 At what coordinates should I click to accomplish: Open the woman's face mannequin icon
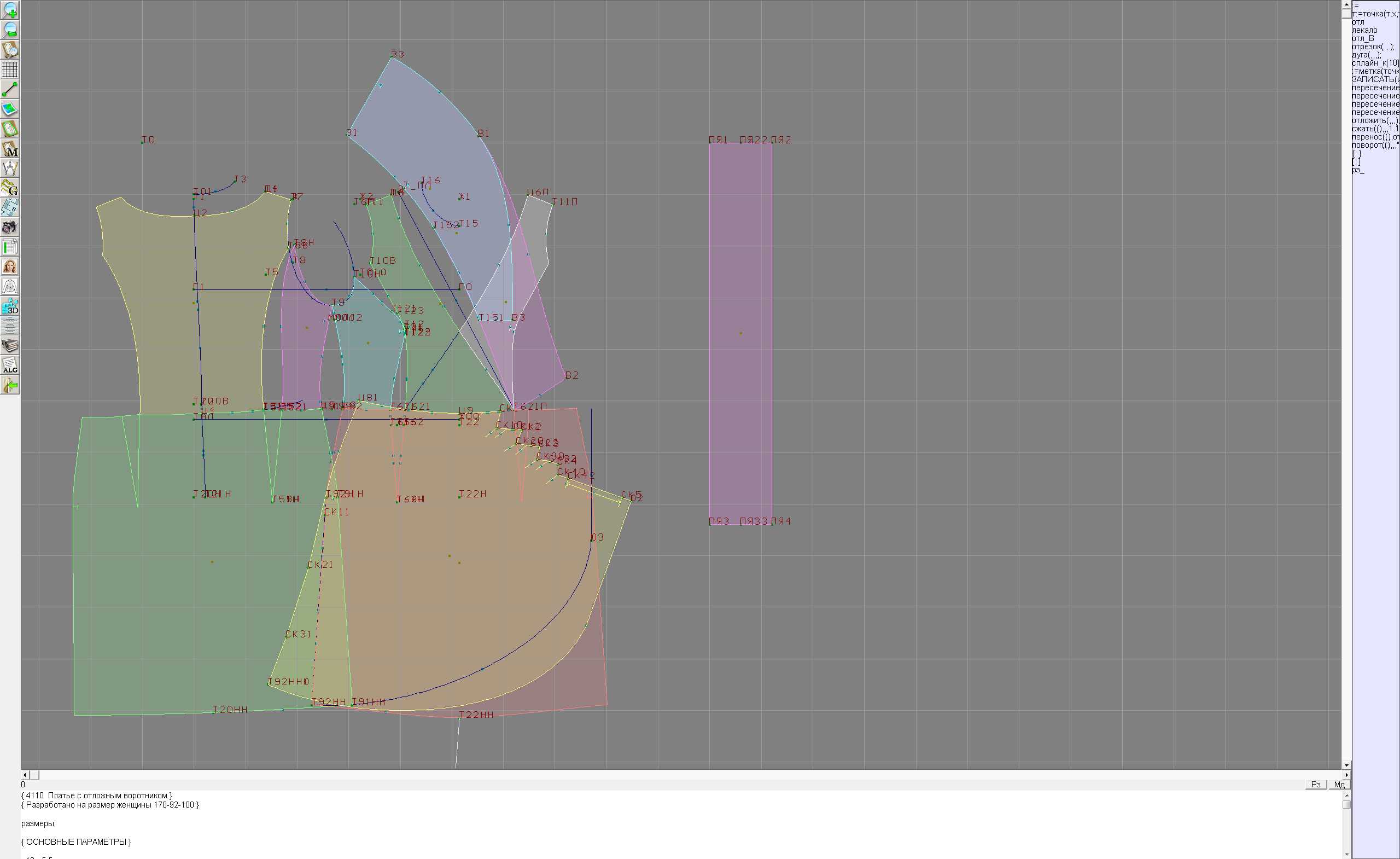[x=10, y=266]
